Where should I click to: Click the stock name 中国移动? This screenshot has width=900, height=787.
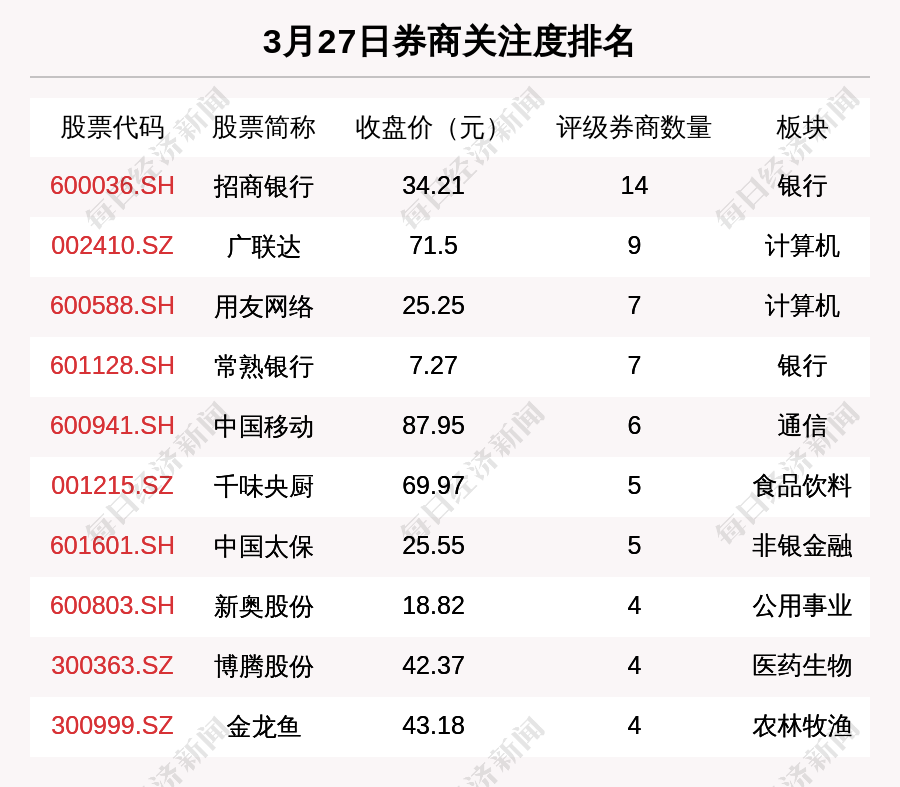[263, 427]
